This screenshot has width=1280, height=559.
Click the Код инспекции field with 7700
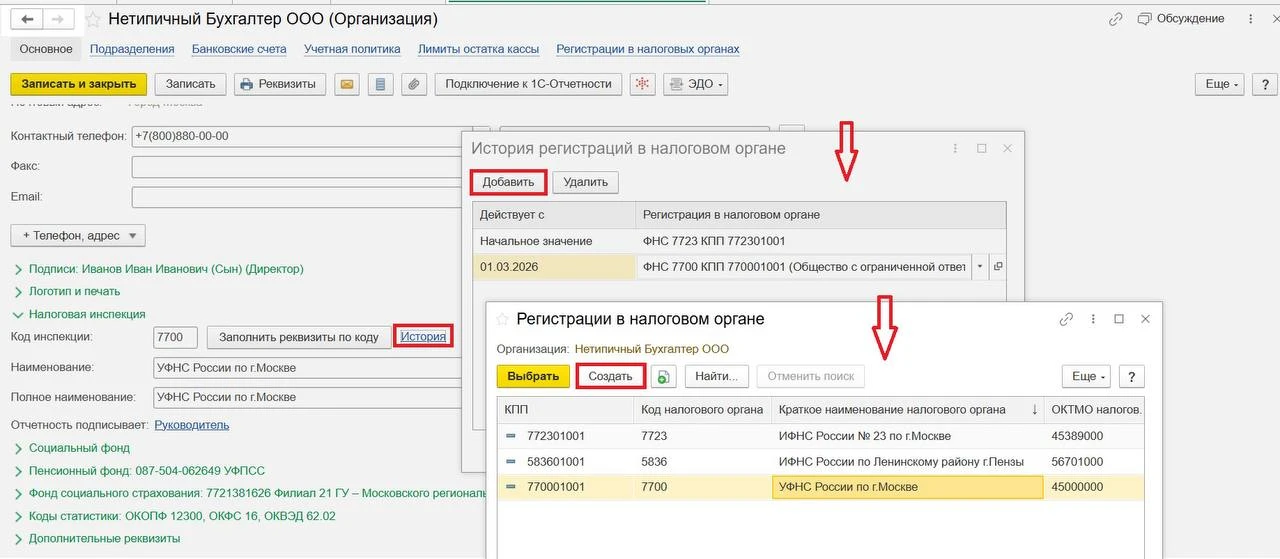(x=176, y=337)
